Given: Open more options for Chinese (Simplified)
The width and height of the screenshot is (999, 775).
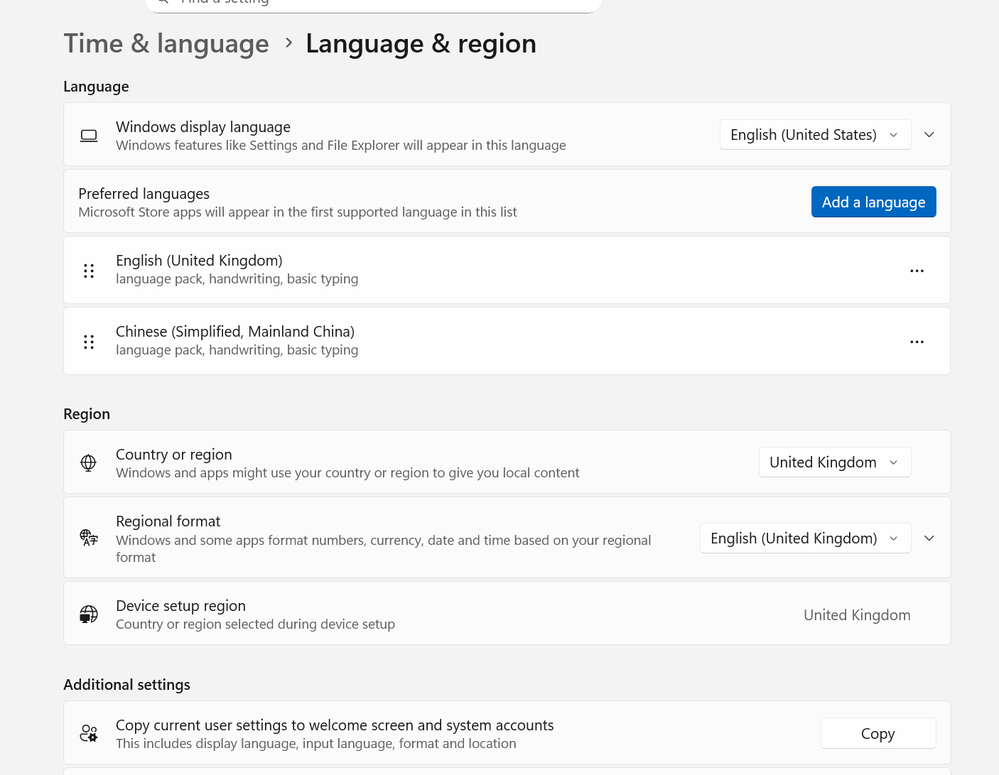Looking at the screenshot, I should pos(916,342).
